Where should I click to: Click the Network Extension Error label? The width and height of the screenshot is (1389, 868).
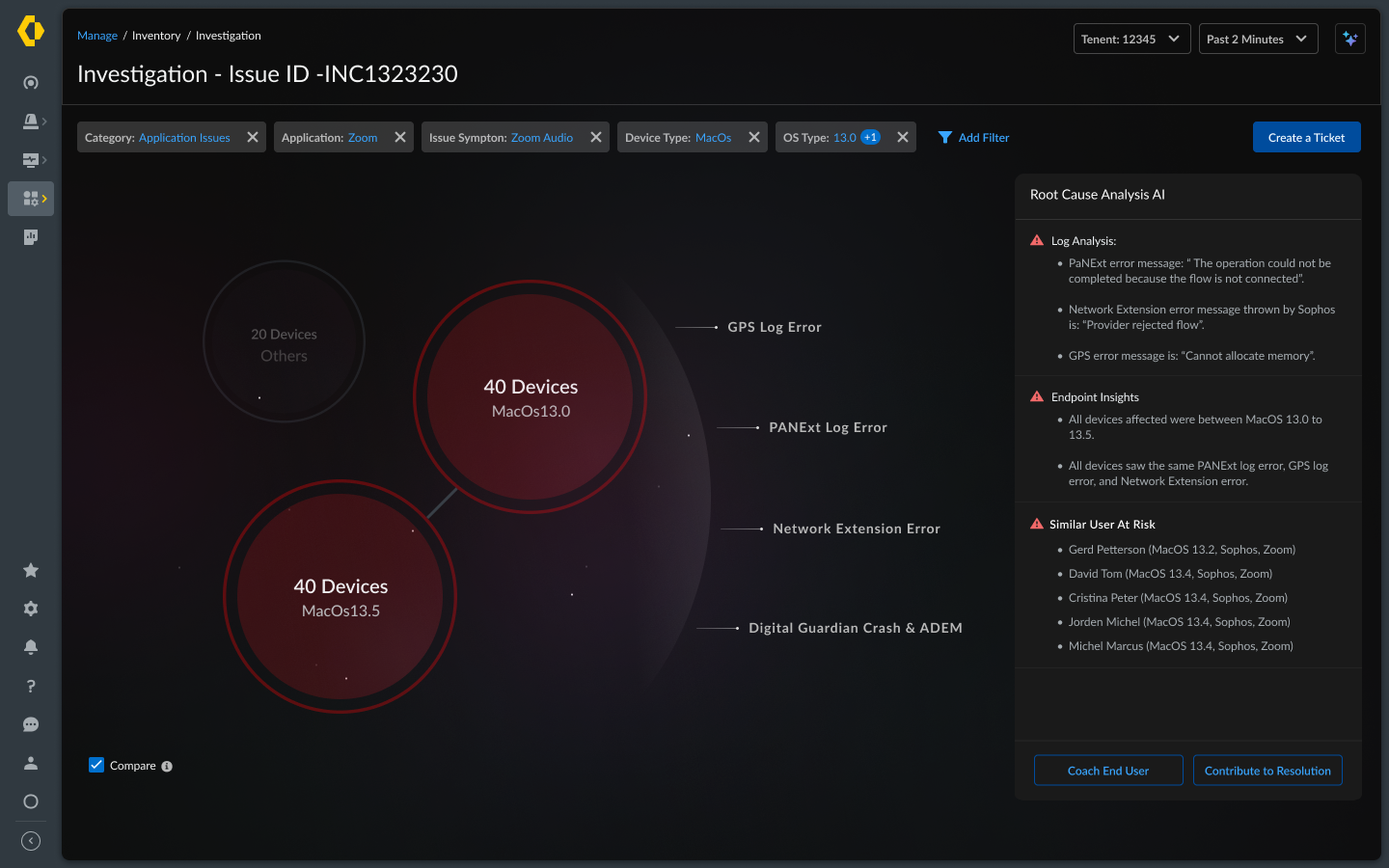pyautogui.click(x=857, y=529)
